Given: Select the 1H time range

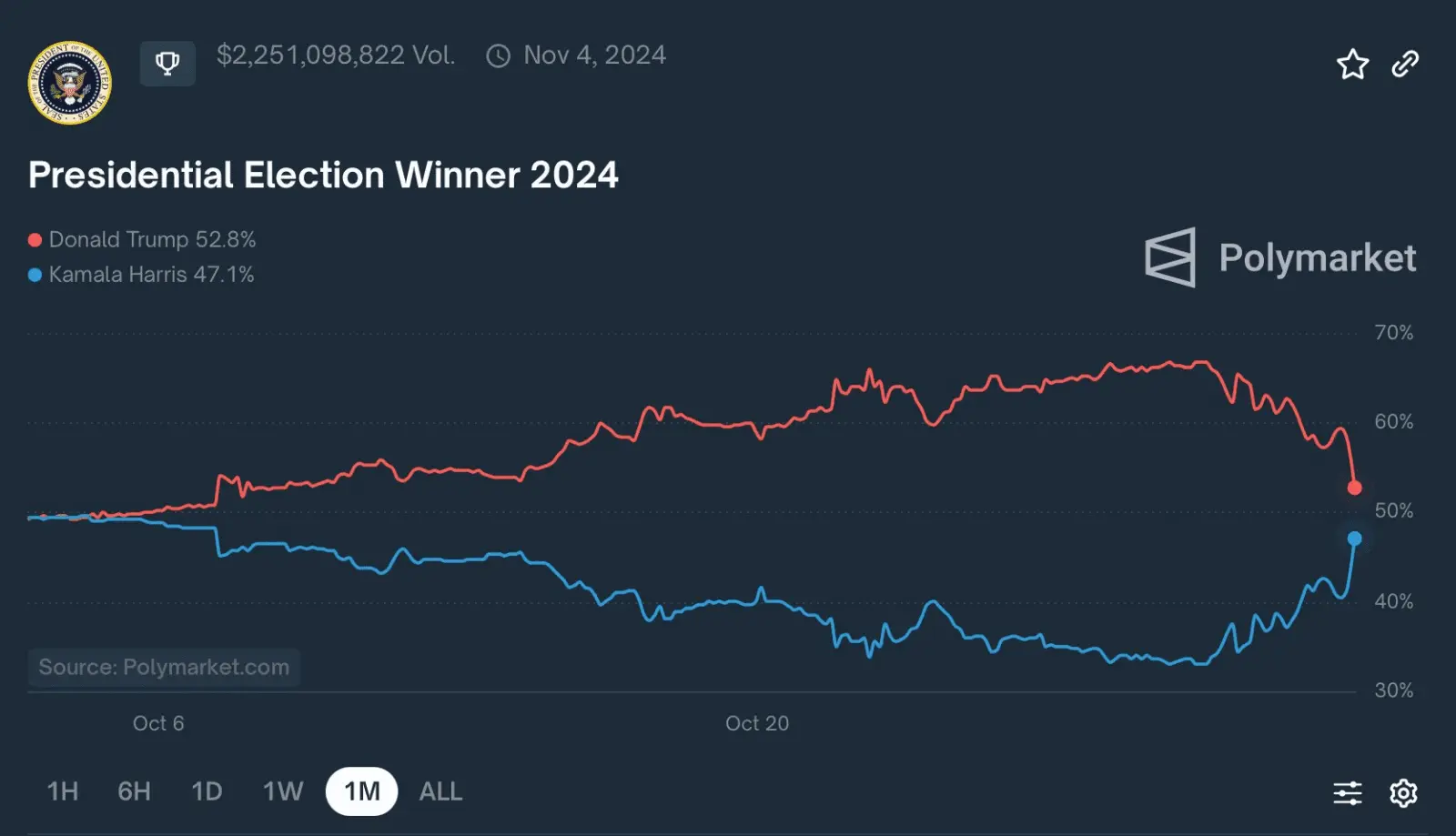Looking at the screenshot, I should (x=63, y=791).
